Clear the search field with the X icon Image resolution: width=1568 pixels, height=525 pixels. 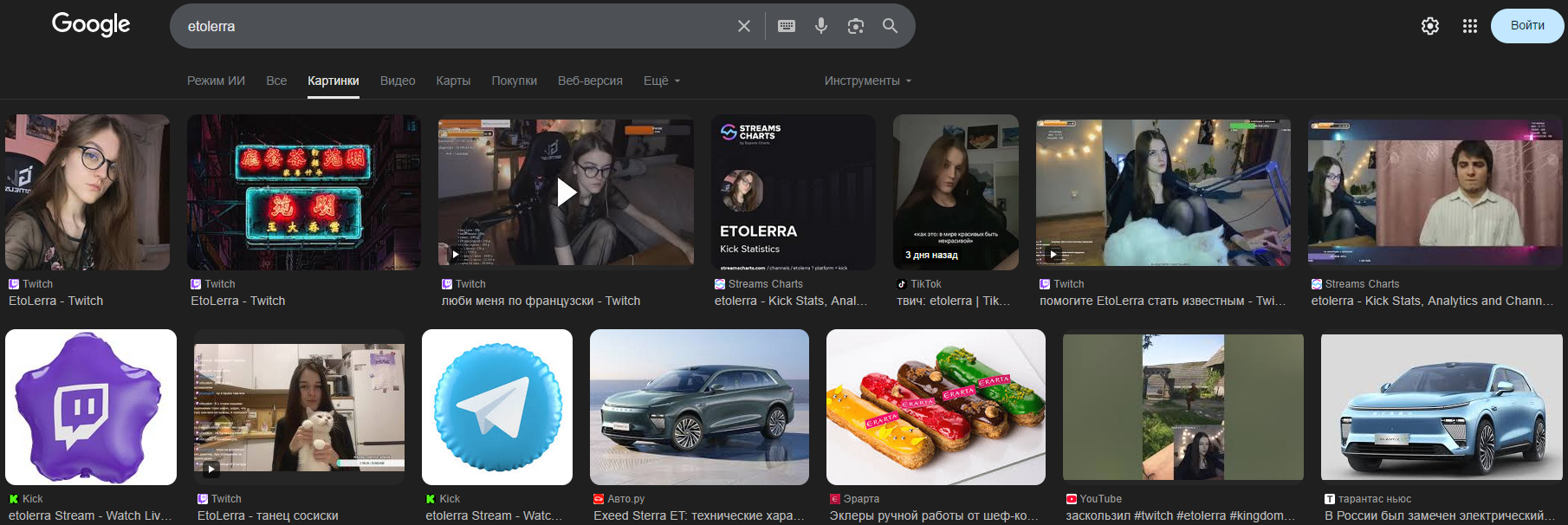[744, 26]
